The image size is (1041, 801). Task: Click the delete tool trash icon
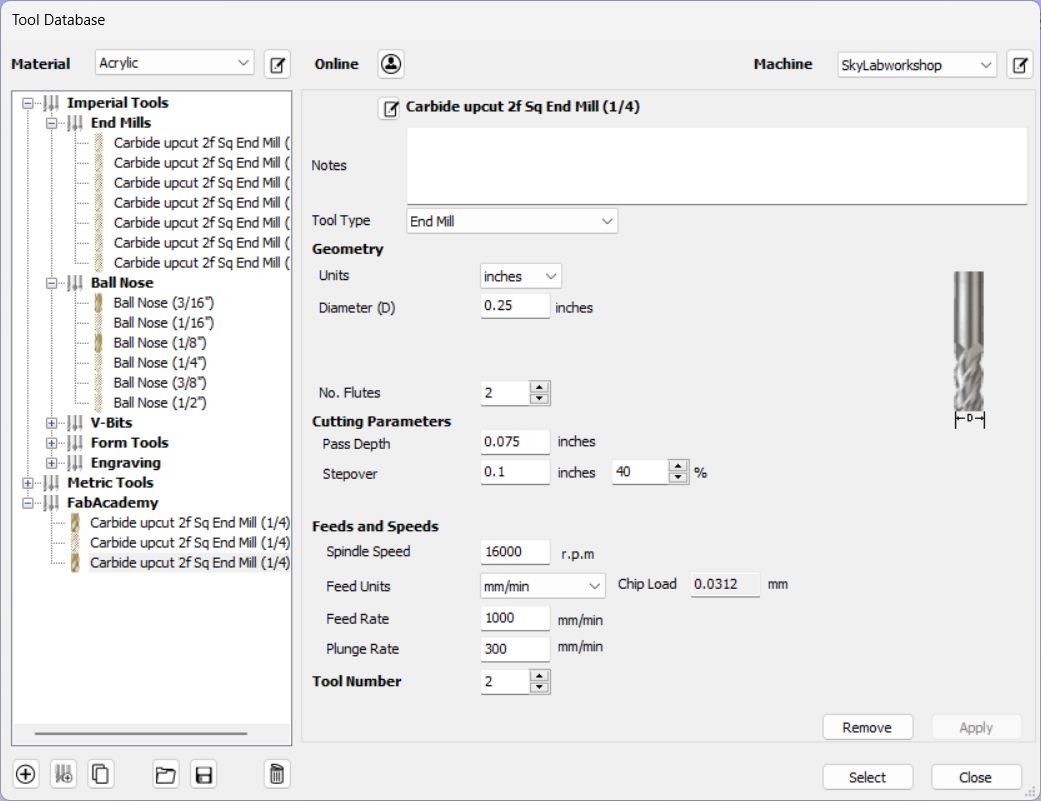point(277,774)
